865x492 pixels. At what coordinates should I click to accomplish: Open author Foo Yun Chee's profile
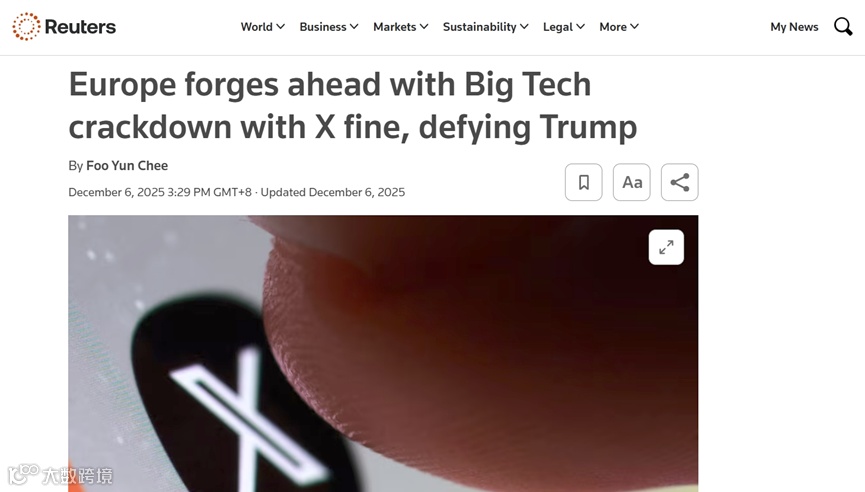click(x=127, y=165)
